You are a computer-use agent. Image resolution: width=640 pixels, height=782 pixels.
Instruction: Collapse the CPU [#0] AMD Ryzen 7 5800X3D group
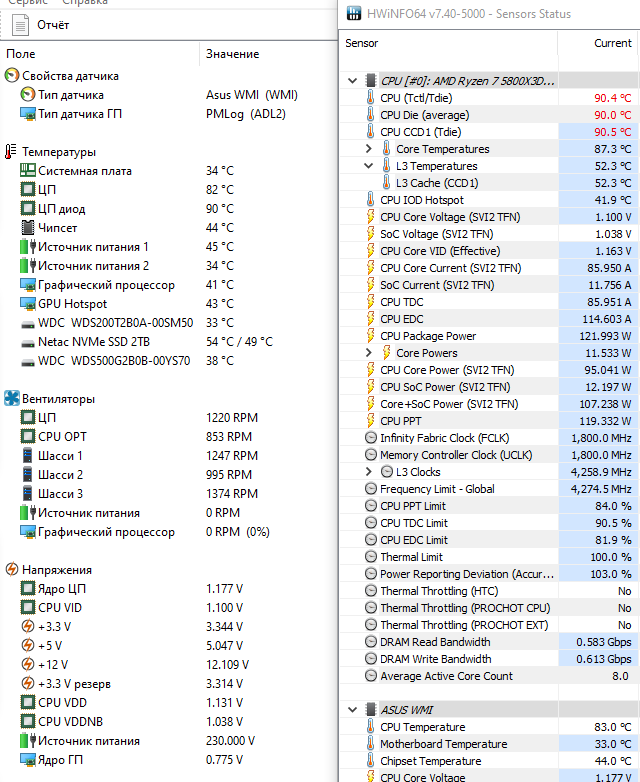tap(353, 81)
